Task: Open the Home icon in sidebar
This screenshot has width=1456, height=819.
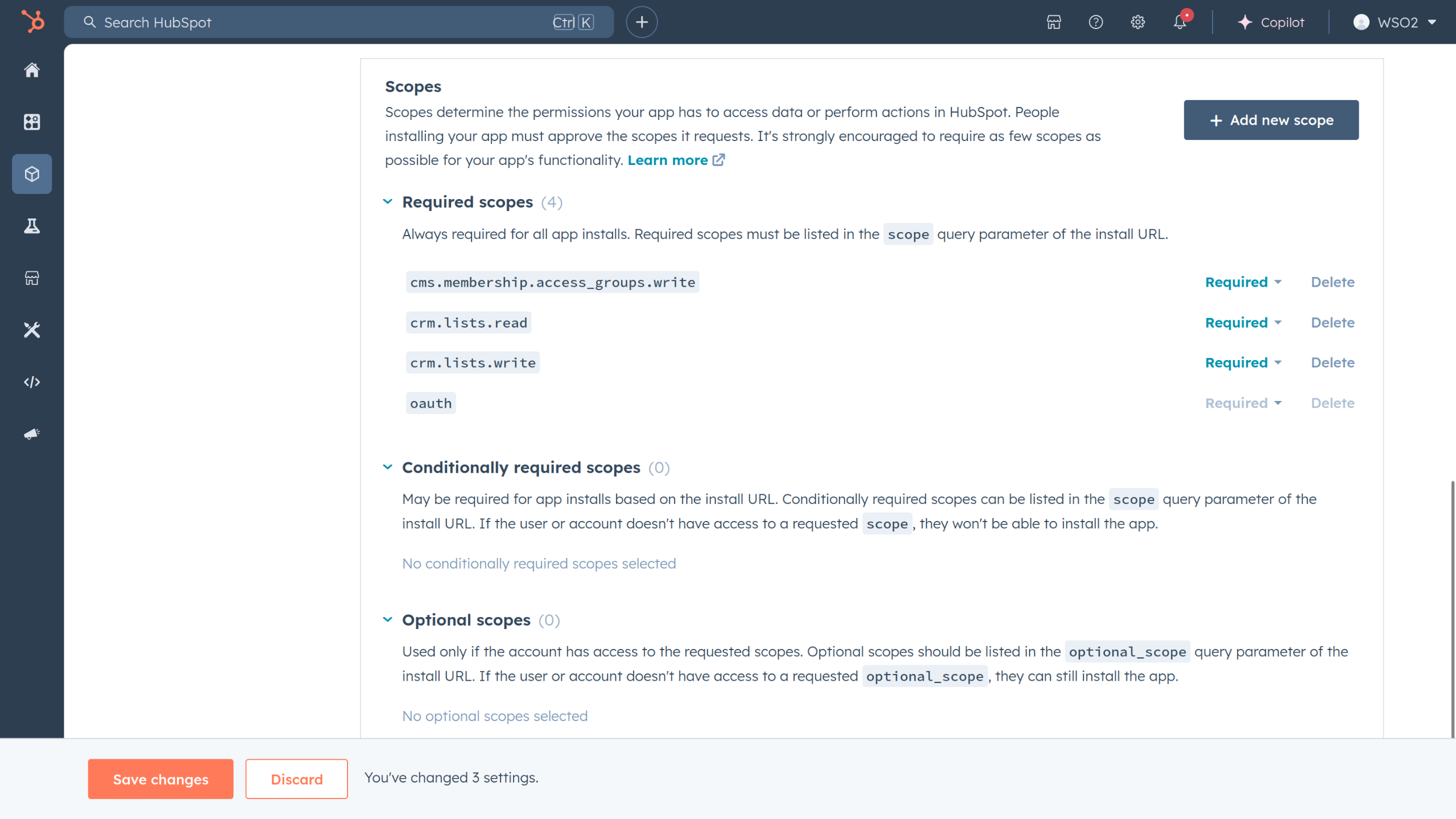Action: pyautogui.click(x=32, y=70)
